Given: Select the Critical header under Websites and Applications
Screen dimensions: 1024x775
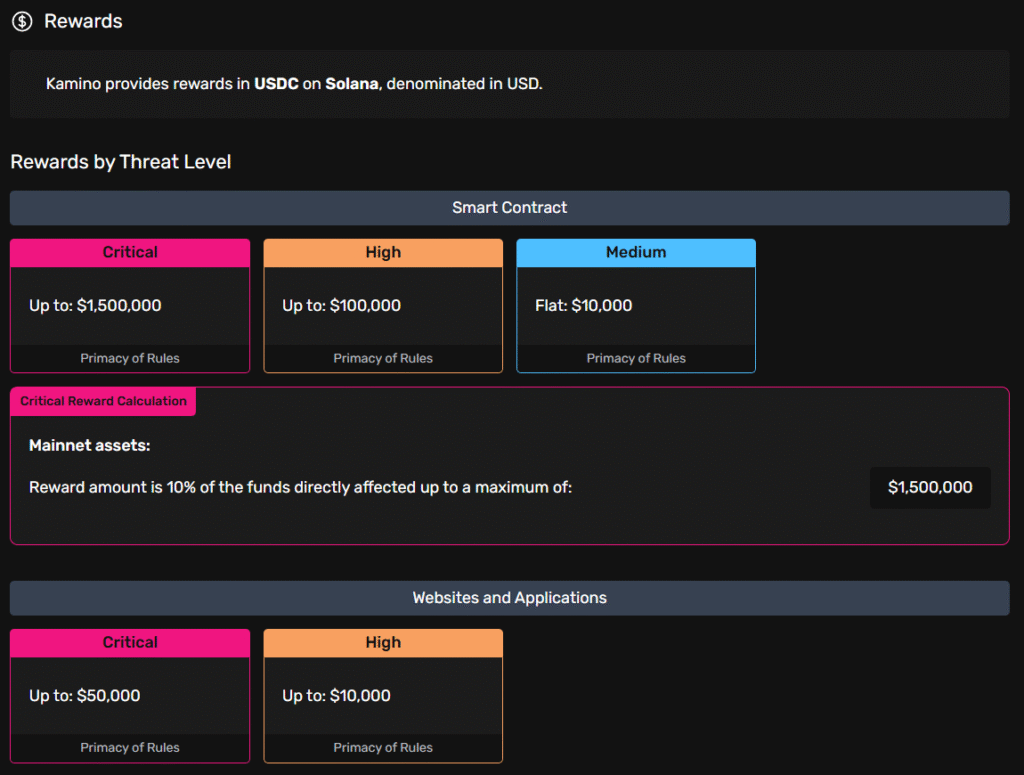Looking at the screenshot, I should (130, 643).
